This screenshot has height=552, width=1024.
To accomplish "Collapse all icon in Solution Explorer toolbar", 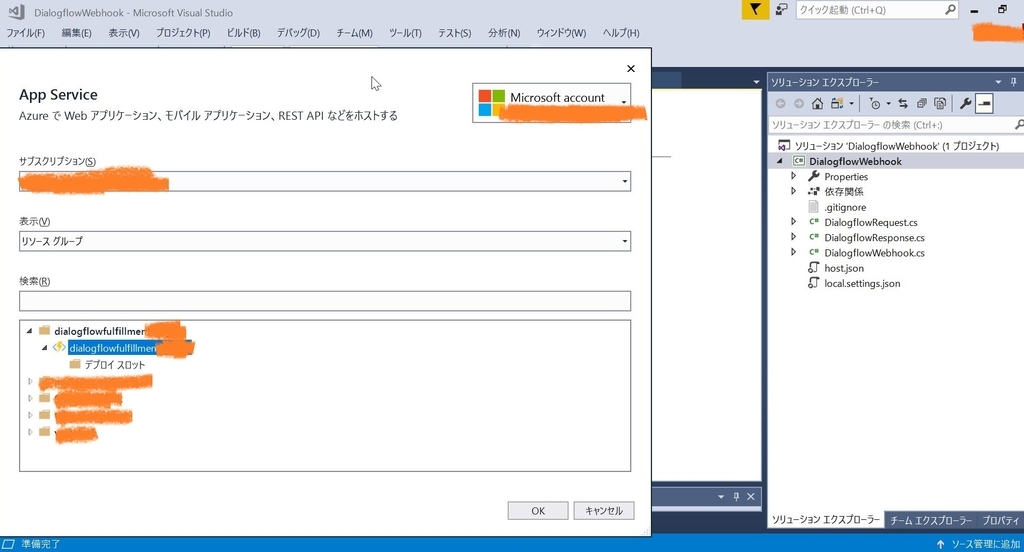I will 921,103.
